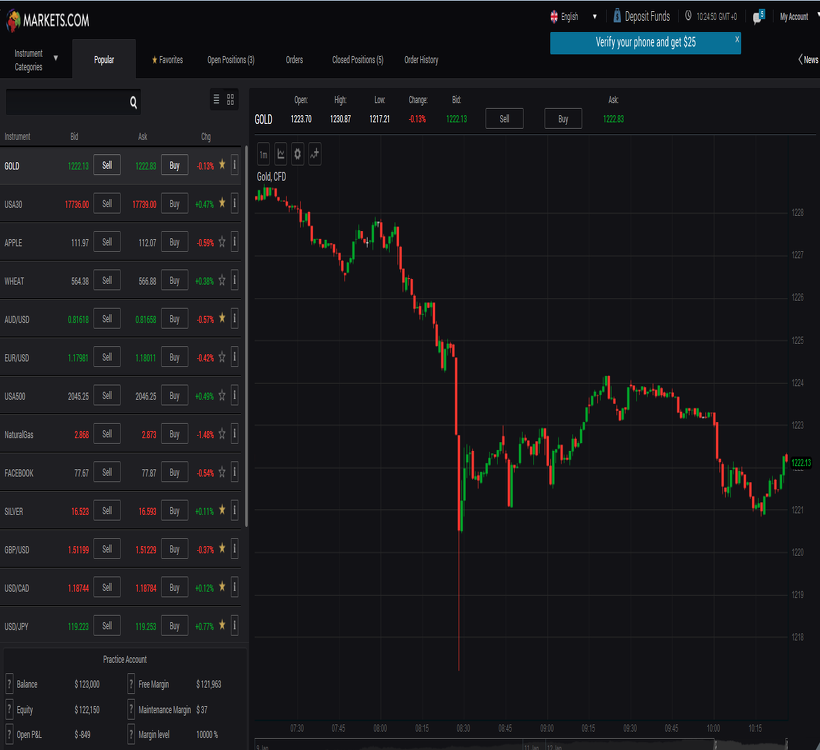Select the Popular tab
Viewport: 820px width, 750px height.
tap(104, 59)
